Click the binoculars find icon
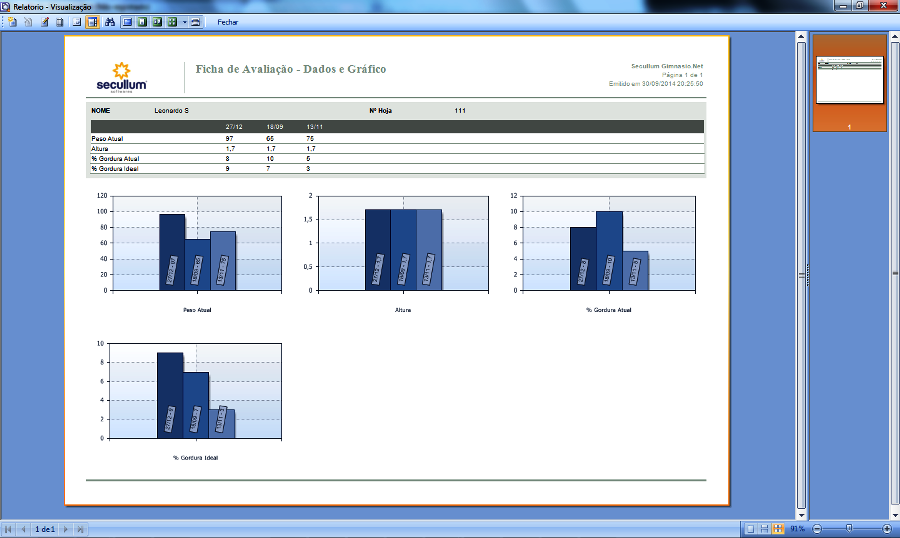900x538 pixels. pos(110,21)
